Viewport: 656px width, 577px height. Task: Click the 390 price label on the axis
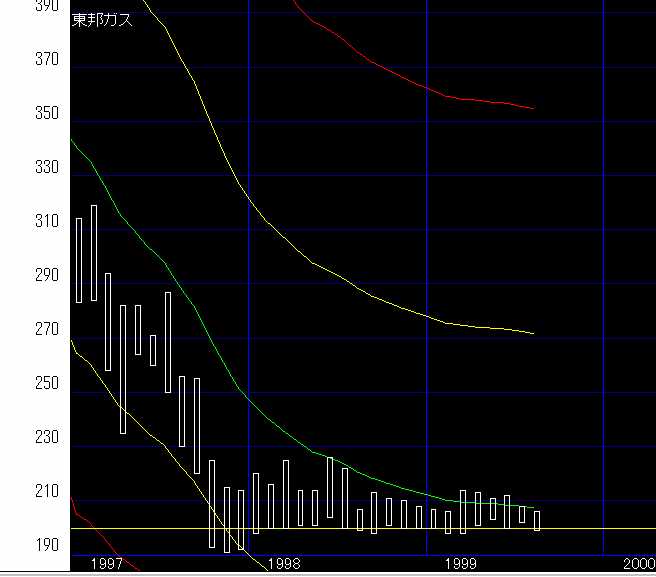point(46,6)
